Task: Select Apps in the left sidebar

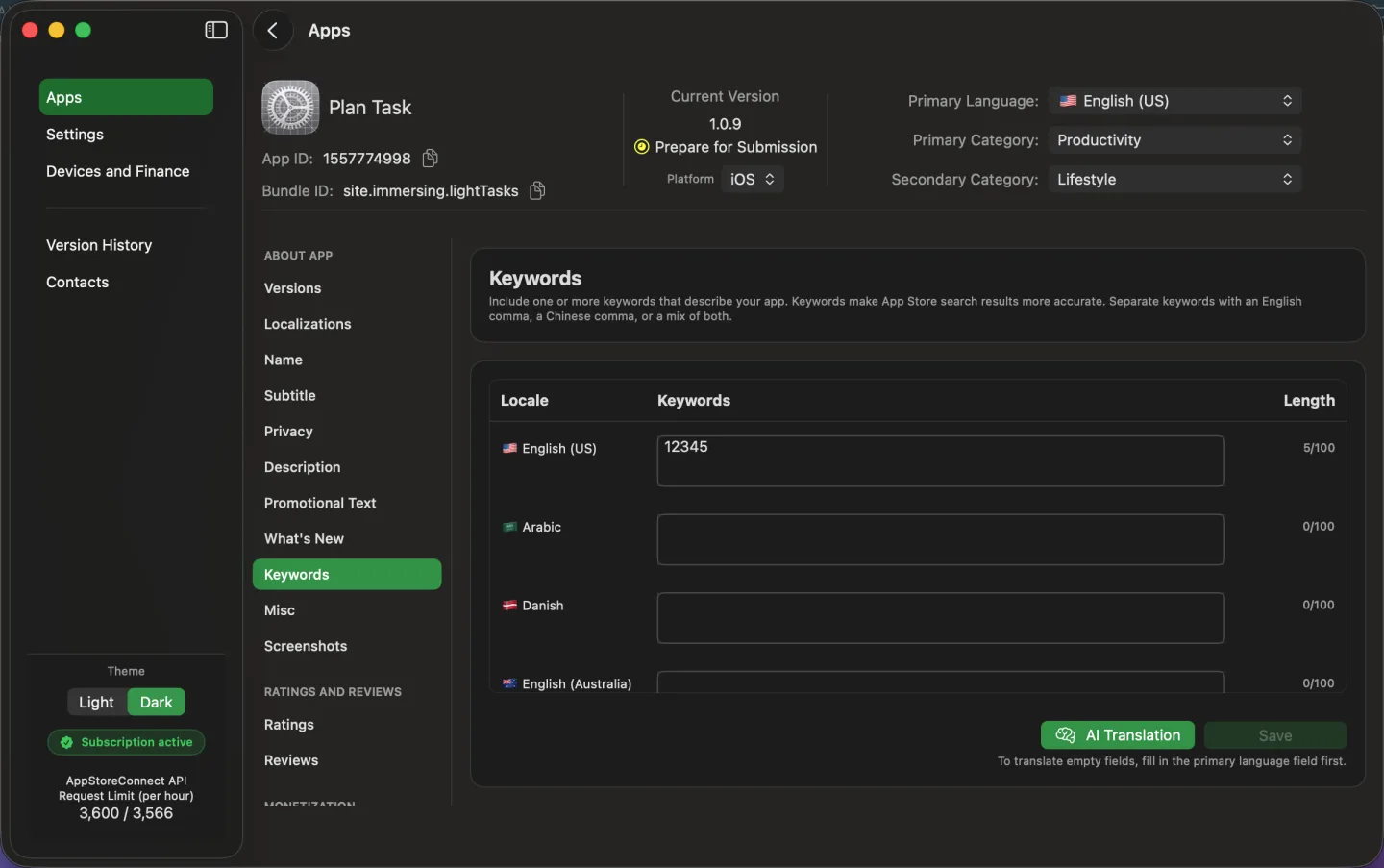Action: point(126,97)
